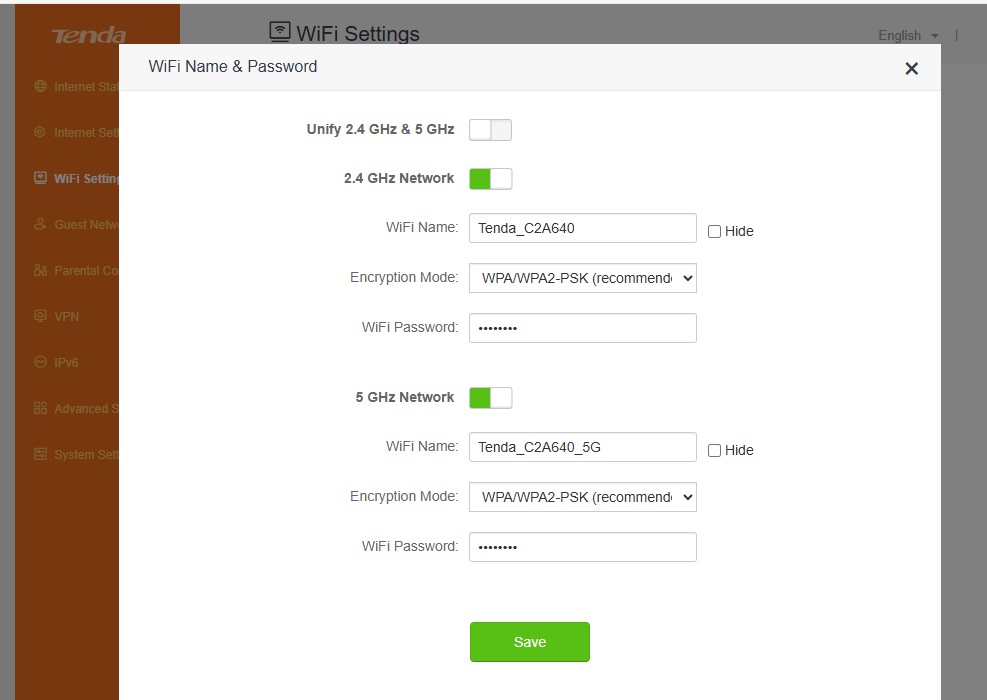987x700 pixels.
Task: Click the Guest Network person icon
Action: (x=40, y=224)
